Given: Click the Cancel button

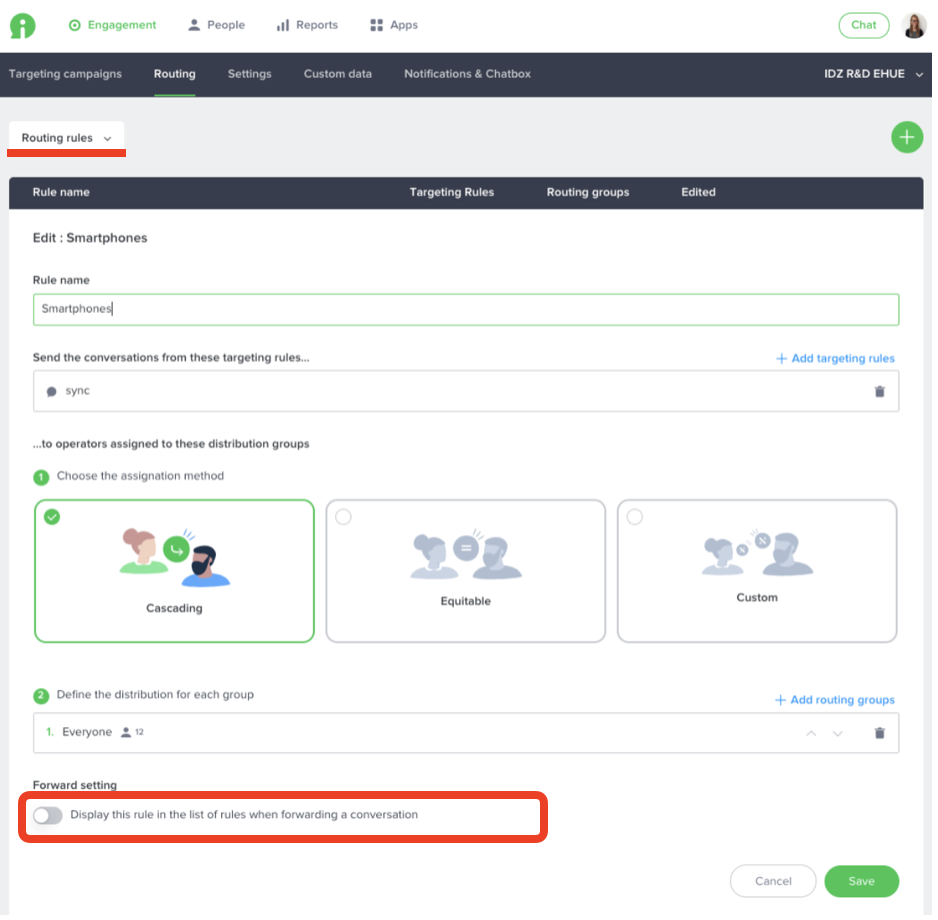Looking at the screenshot, I should click(772, 881).
